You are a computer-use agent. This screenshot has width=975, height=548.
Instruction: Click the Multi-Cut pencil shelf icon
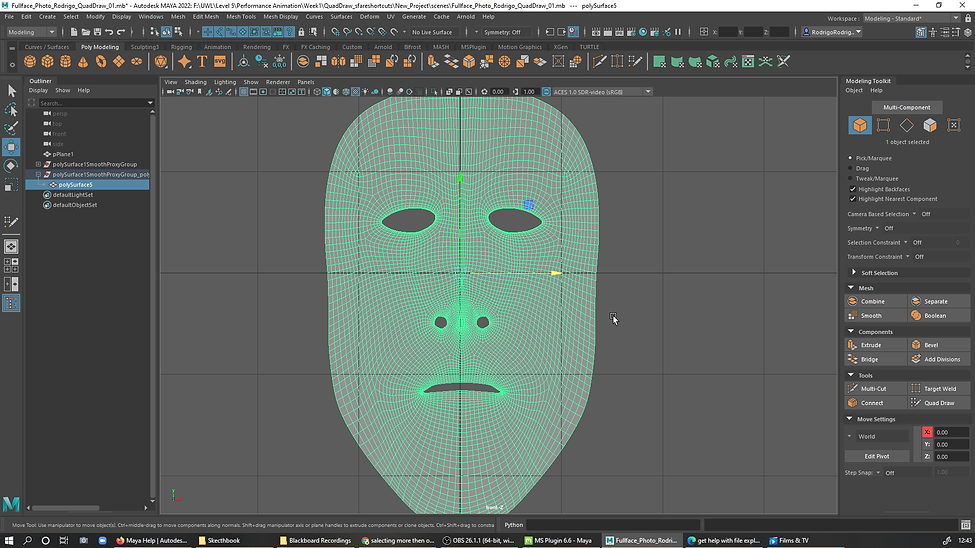(x=599, y=61)
